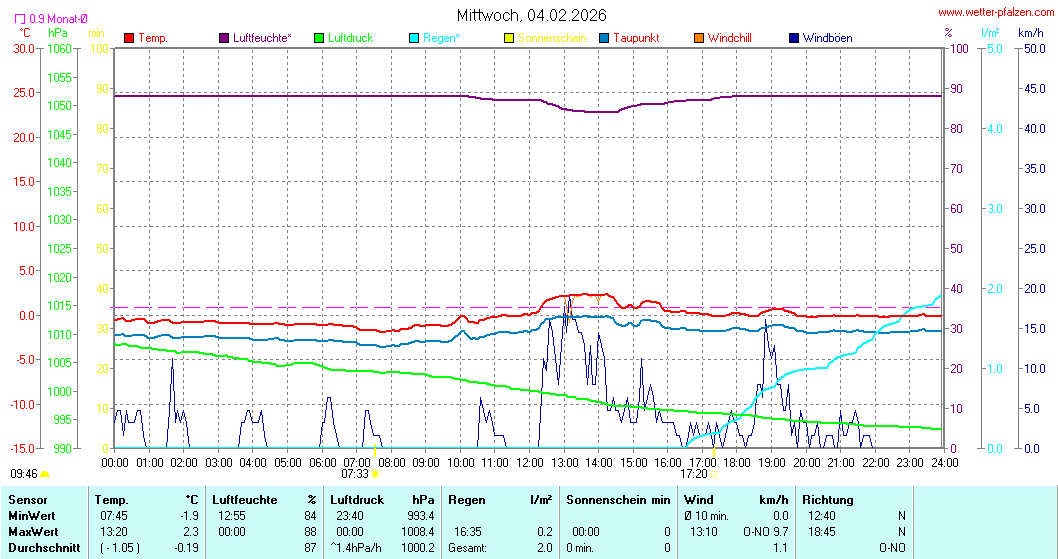Select the orange Windchill legend square
Viewport: 1058px width, 559px height.
click(698, 38)
